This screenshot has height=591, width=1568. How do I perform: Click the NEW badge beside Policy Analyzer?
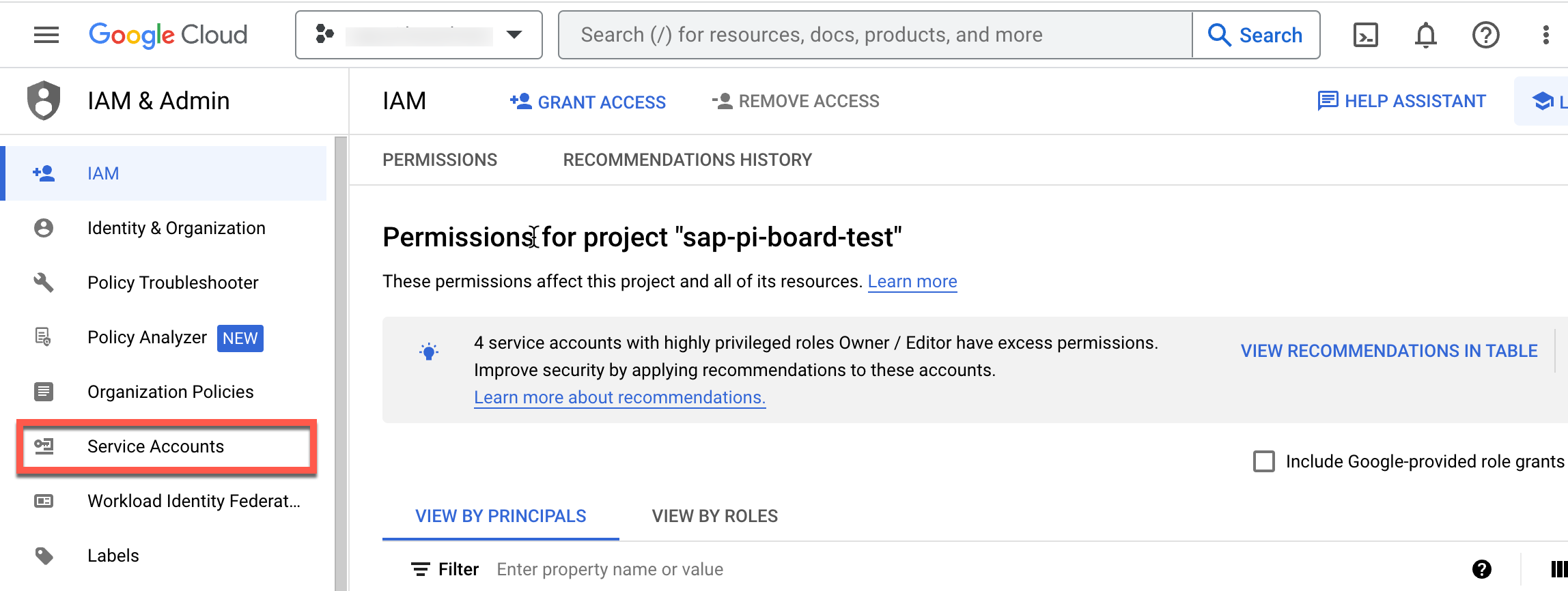(x=240, y=338)
